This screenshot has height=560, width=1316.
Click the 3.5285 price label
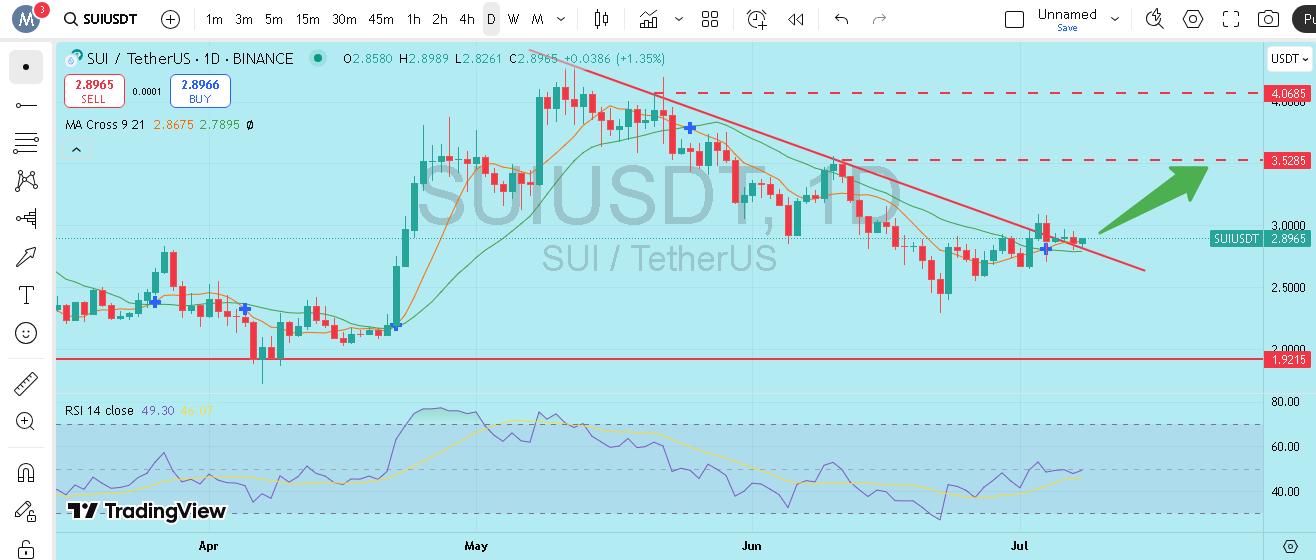[1287, 160]
